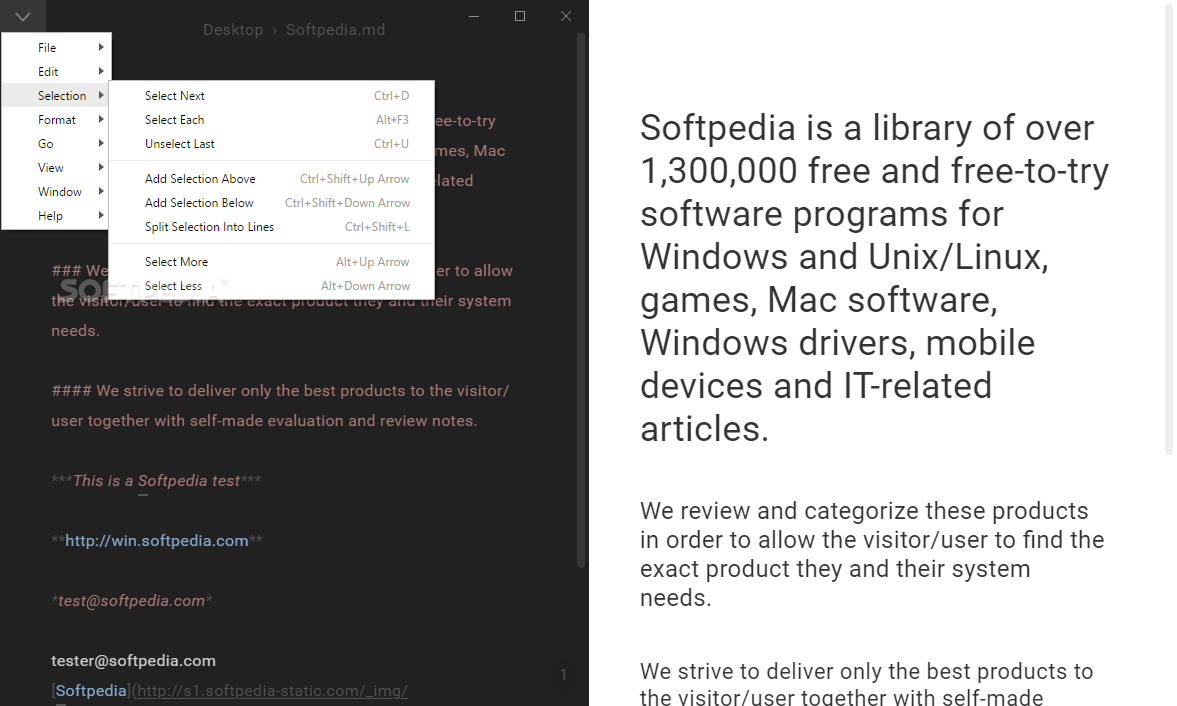Close the editor window
Viewport: 1177px width, 706px height.
click(x=566, y=16)
